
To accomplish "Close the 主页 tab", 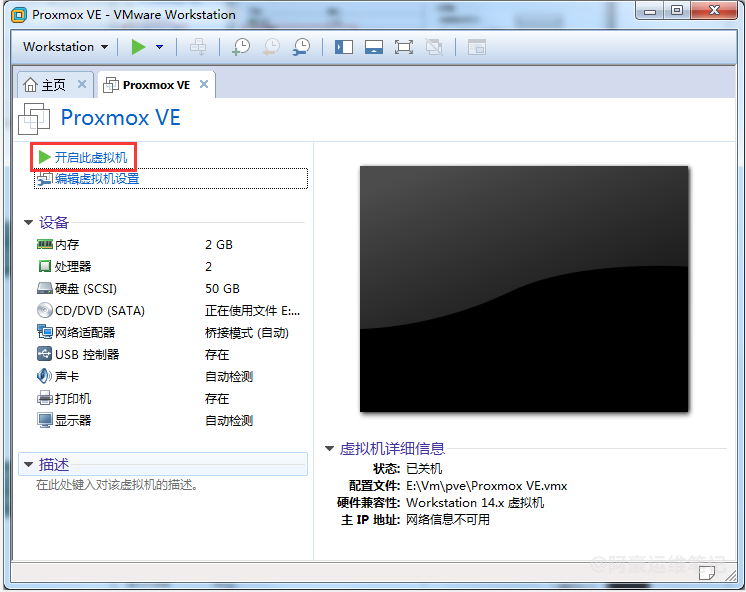I will 82,84.
